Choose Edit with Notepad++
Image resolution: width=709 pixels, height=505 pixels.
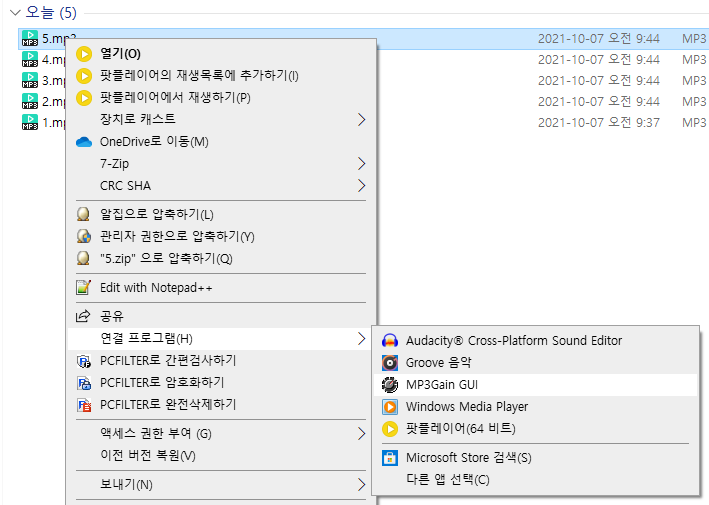click(x=222, y=288)
